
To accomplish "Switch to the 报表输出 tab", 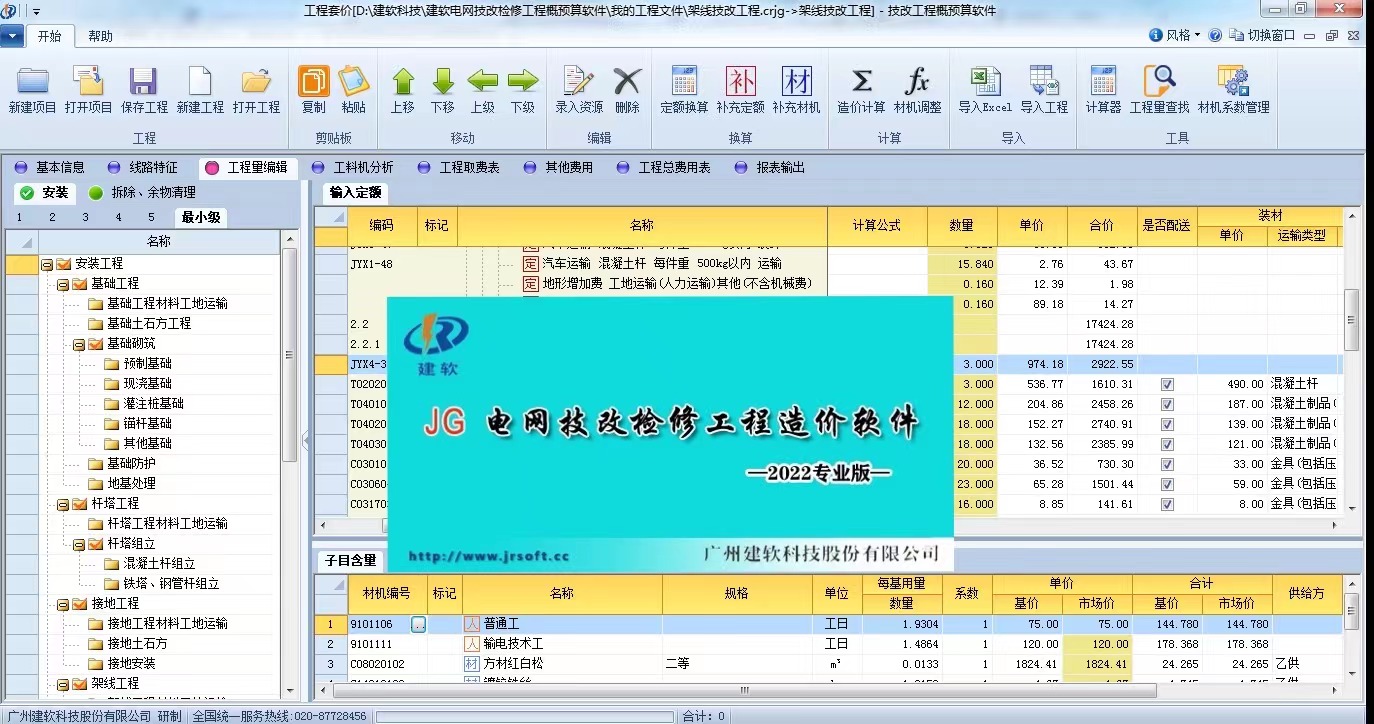I will [770, 168].
